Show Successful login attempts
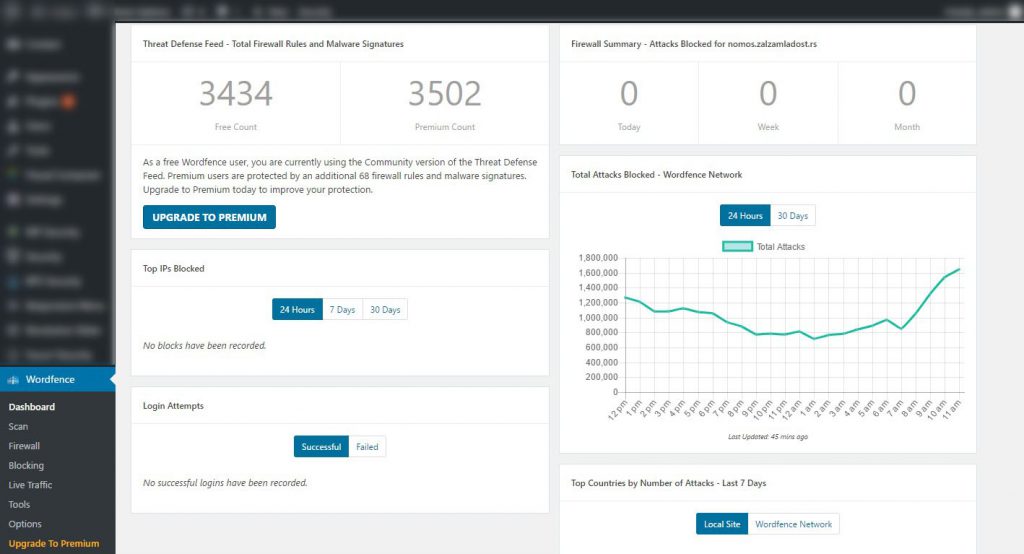The height and width of the screenshot is (554, 1024). 321,447
